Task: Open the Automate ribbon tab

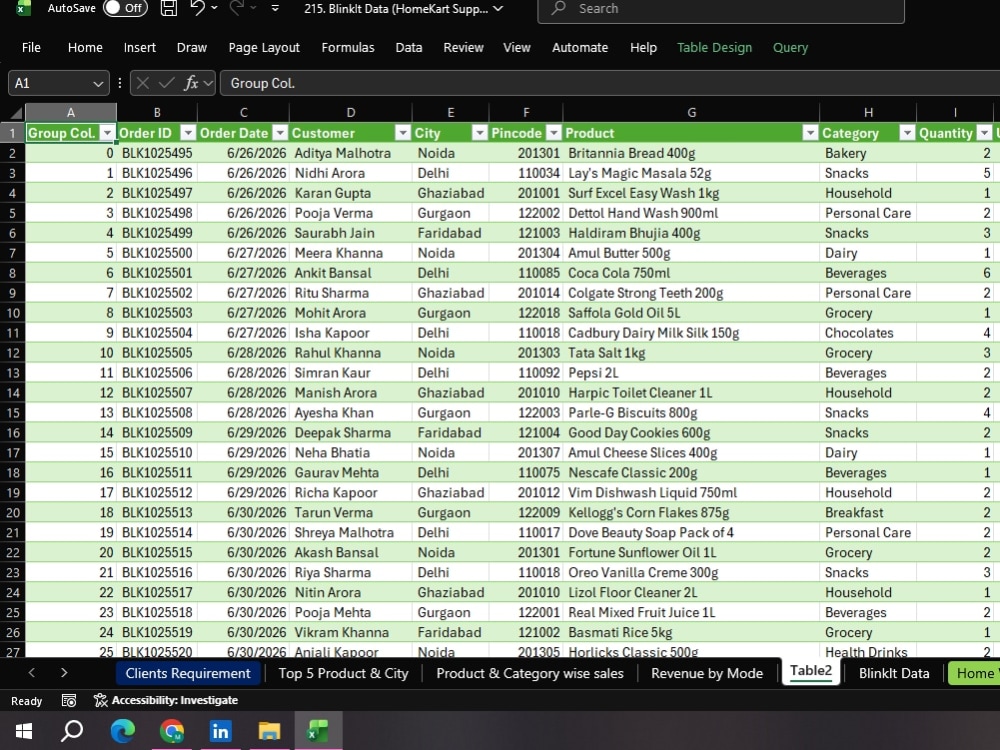Action: click(x=580, y=47)
